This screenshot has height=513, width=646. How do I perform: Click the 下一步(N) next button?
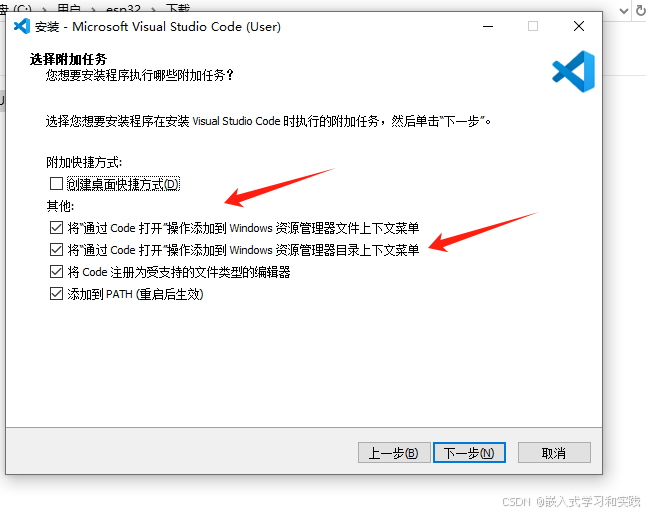pyautogui.click(x=469, y=453)
